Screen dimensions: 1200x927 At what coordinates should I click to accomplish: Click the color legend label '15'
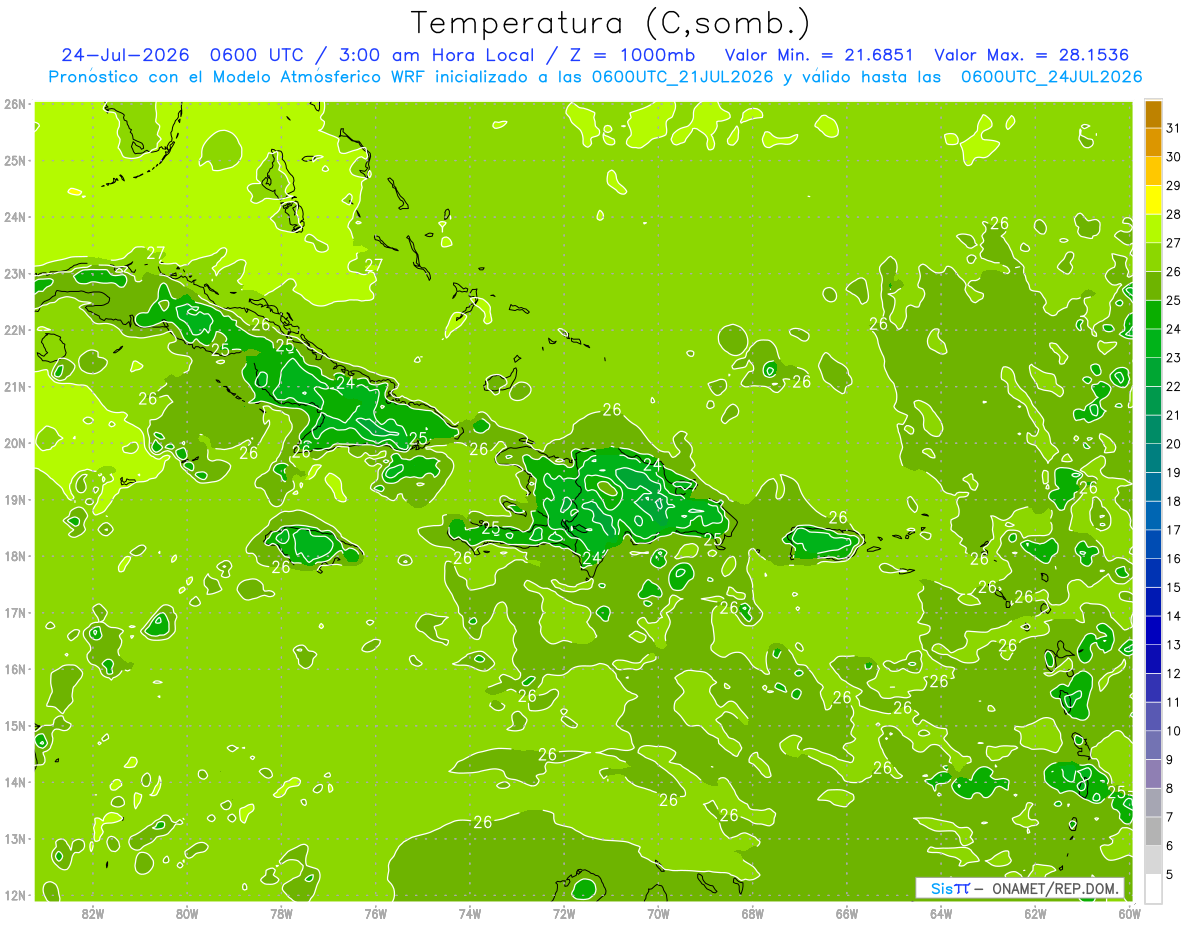tap(1174, 587)
